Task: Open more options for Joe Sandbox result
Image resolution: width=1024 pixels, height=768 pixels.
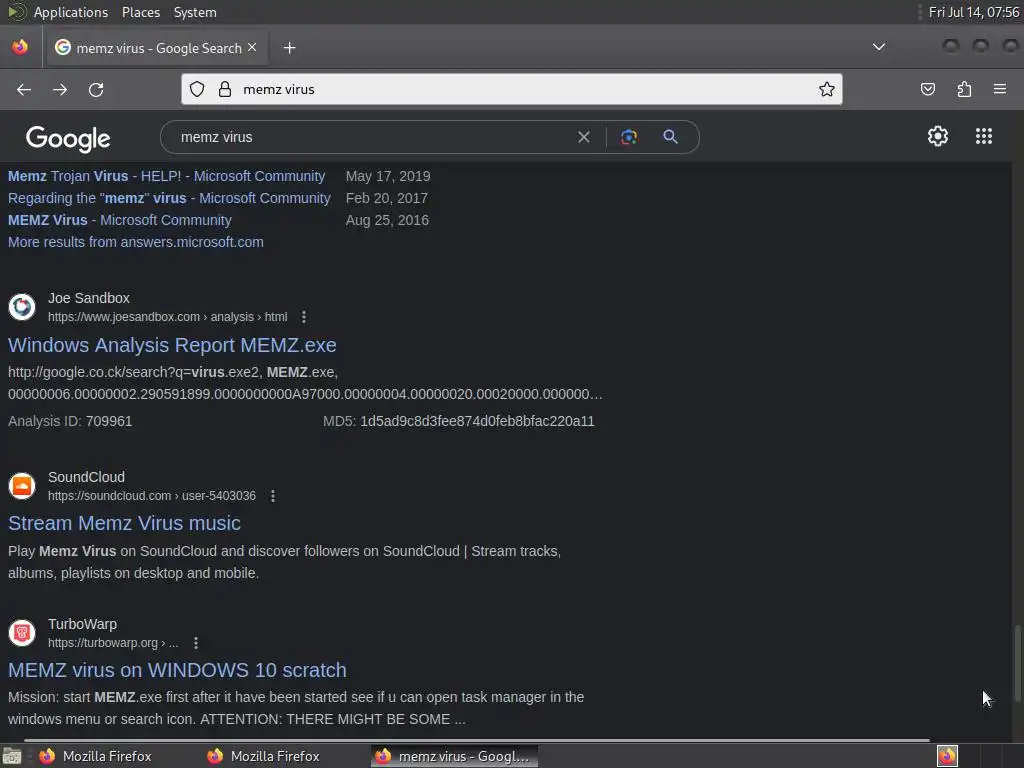Action: click(x=304, y=317)
